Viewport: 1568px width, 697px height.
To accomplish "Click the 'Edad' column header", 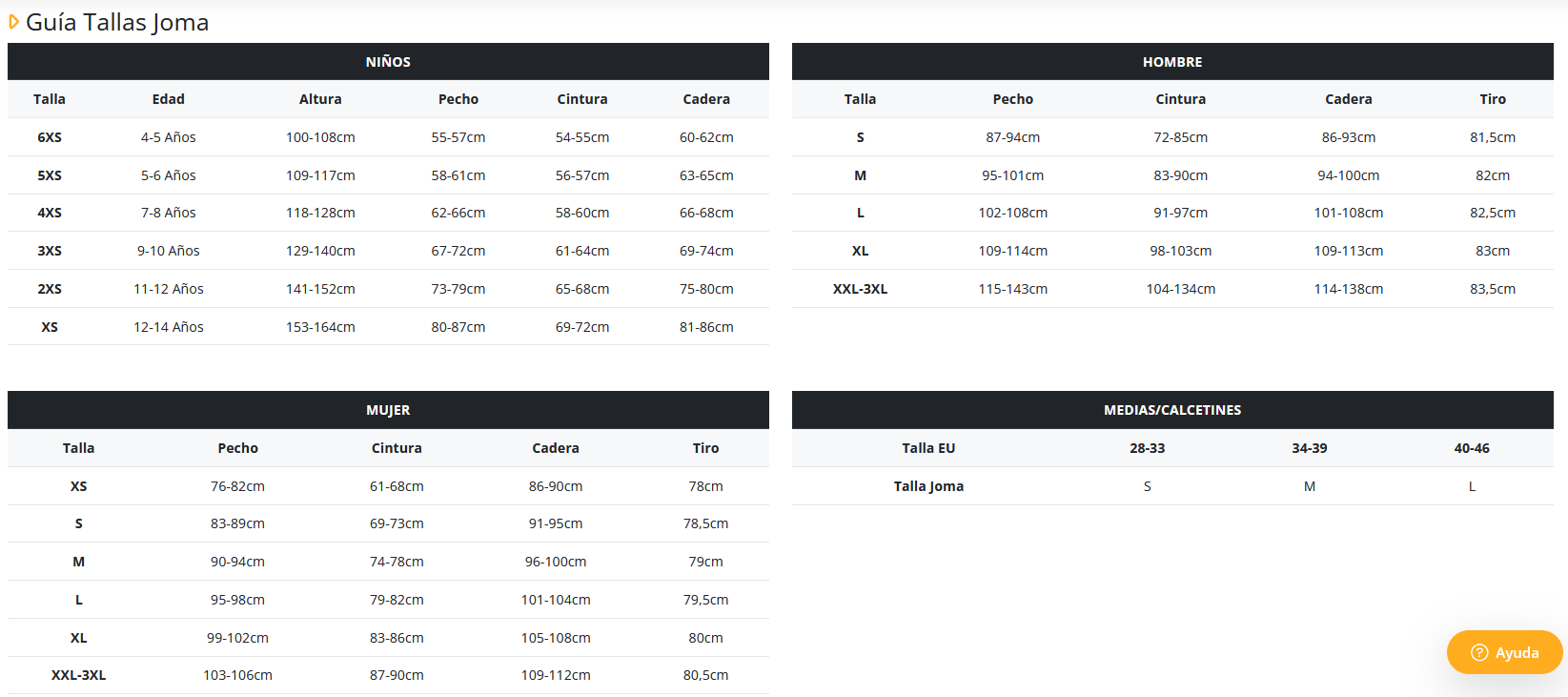I will 169,99.
